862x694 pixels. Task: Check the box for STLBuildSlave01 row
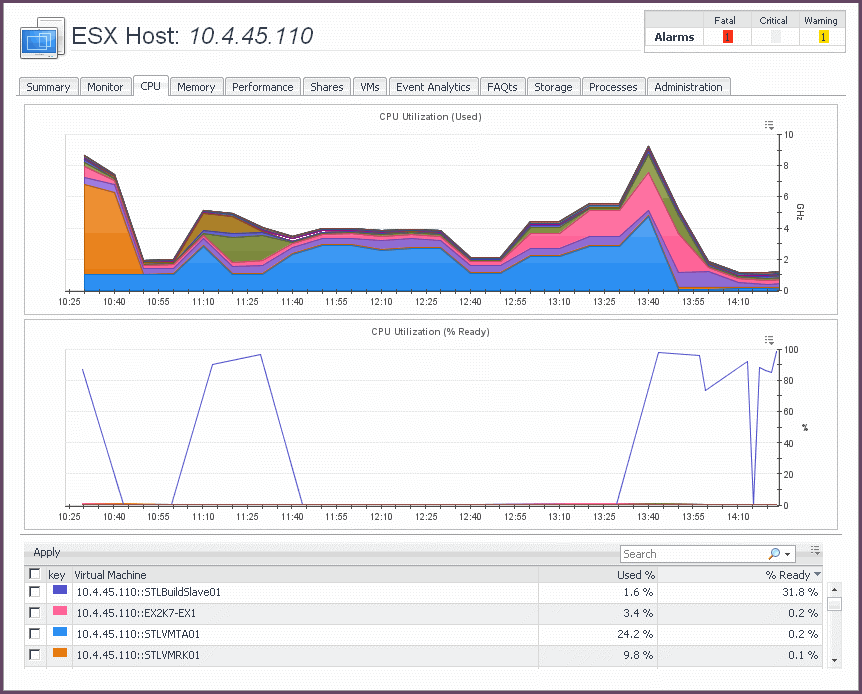pyautogui.click(x=35, y=592)
